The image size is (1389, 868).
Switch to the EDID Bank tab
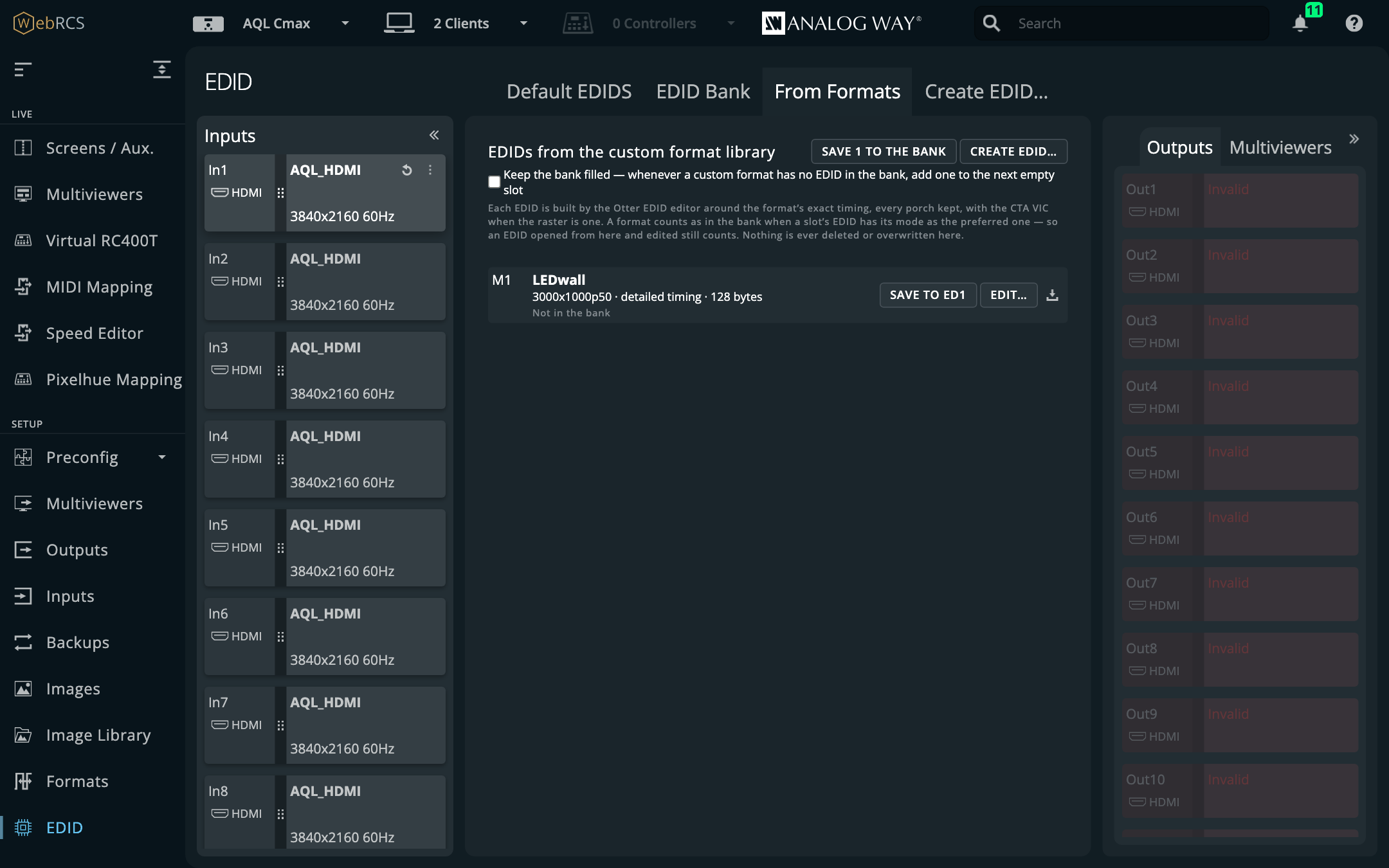point(703,91)
